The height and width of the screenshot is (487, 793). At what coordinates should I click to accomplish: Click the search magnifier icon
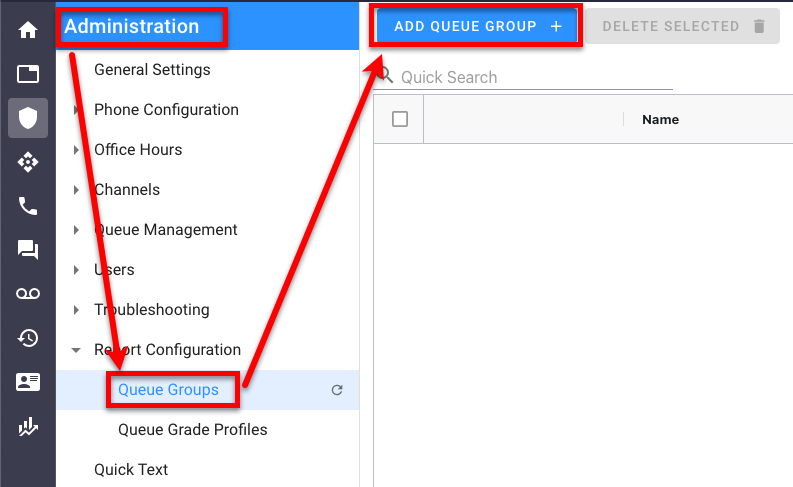click(x=385, y=76)
